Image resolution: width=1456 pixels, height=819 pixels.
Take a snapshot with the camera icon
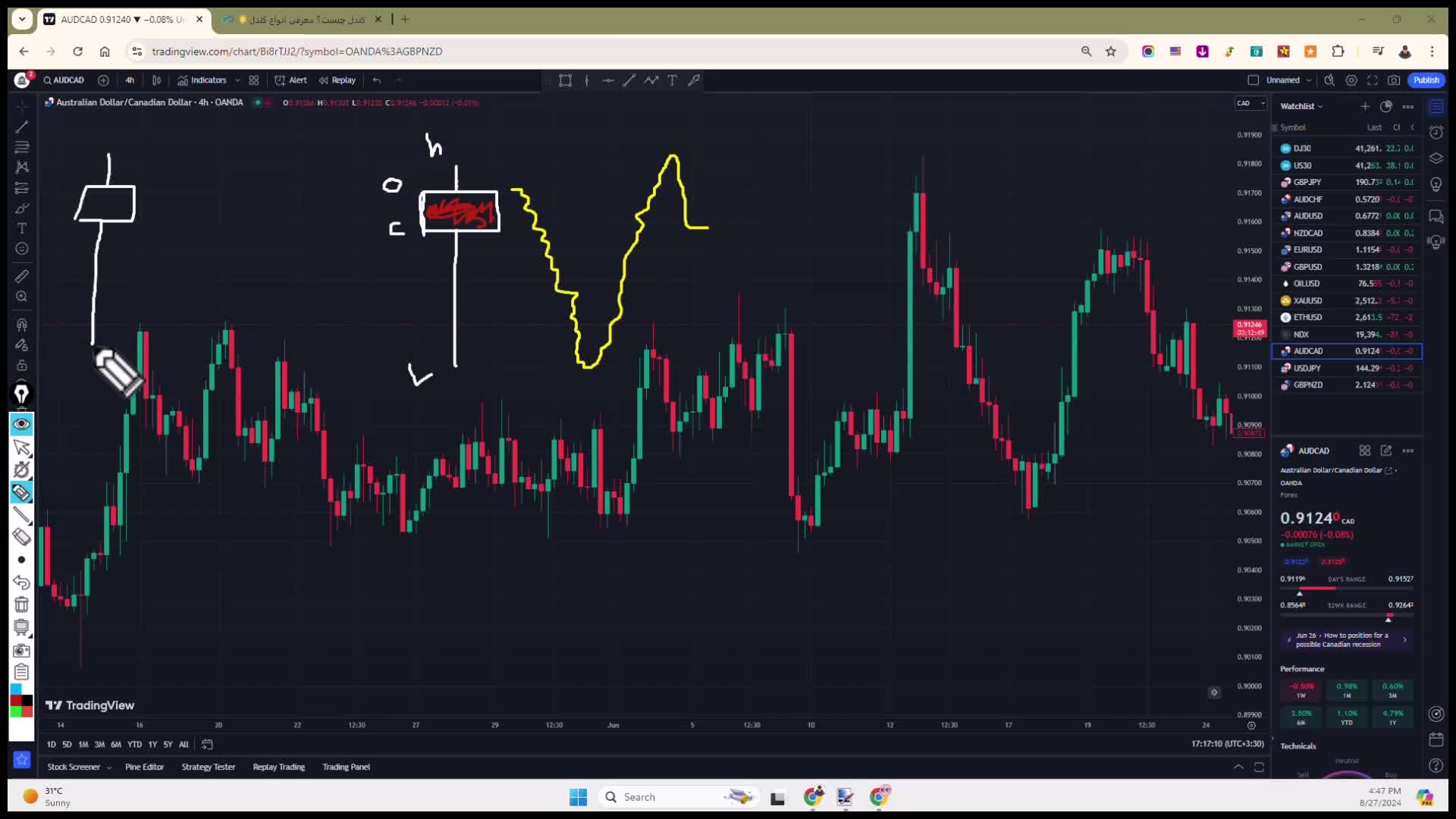pyautogui.click(x=1394, y=80)
